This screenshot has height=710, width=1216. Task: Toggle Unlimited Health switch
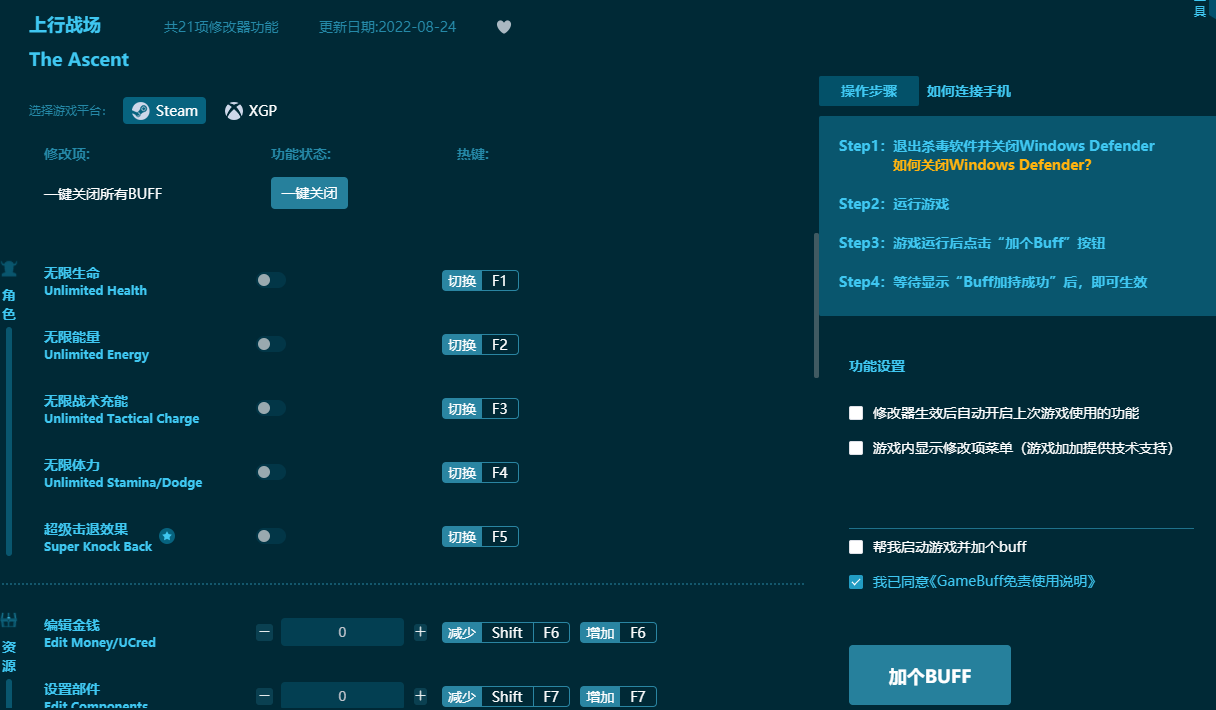(270, 281)
